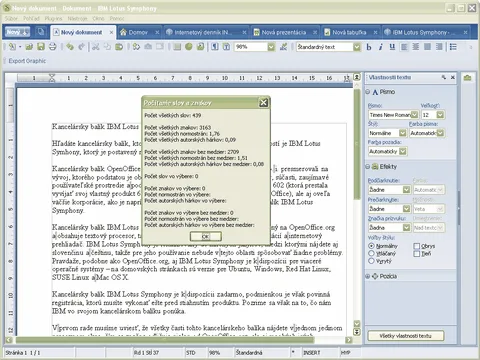Screen dimensions: 480x360
Task: Collapse the Písmo section
Action: point(368,92)
